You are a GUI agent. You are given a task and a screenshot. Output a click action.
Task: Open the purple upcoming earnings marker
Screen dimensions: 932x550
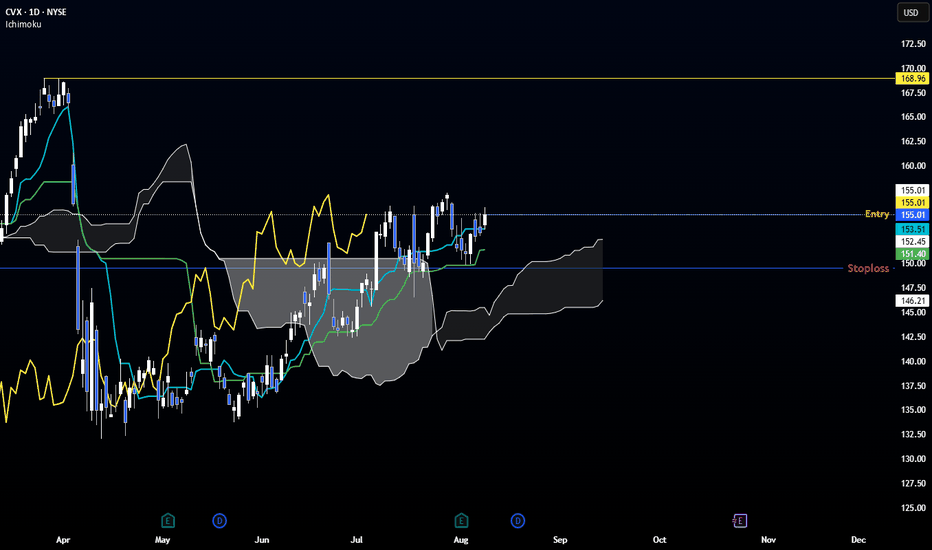point(739,521)
